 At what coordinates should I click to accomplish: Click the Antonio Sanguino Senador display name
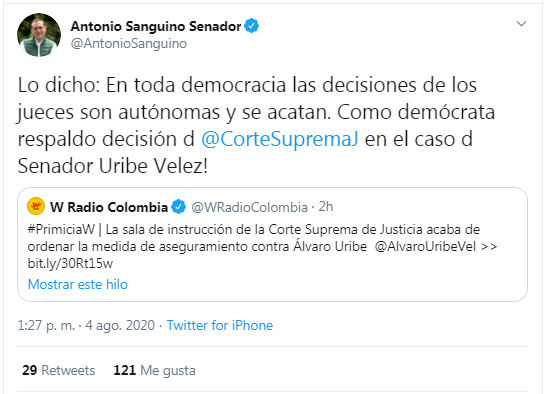coord(156,26)
